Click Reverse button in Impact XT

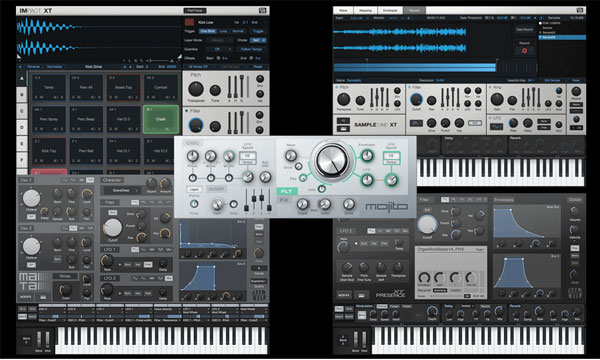[33, 67]
